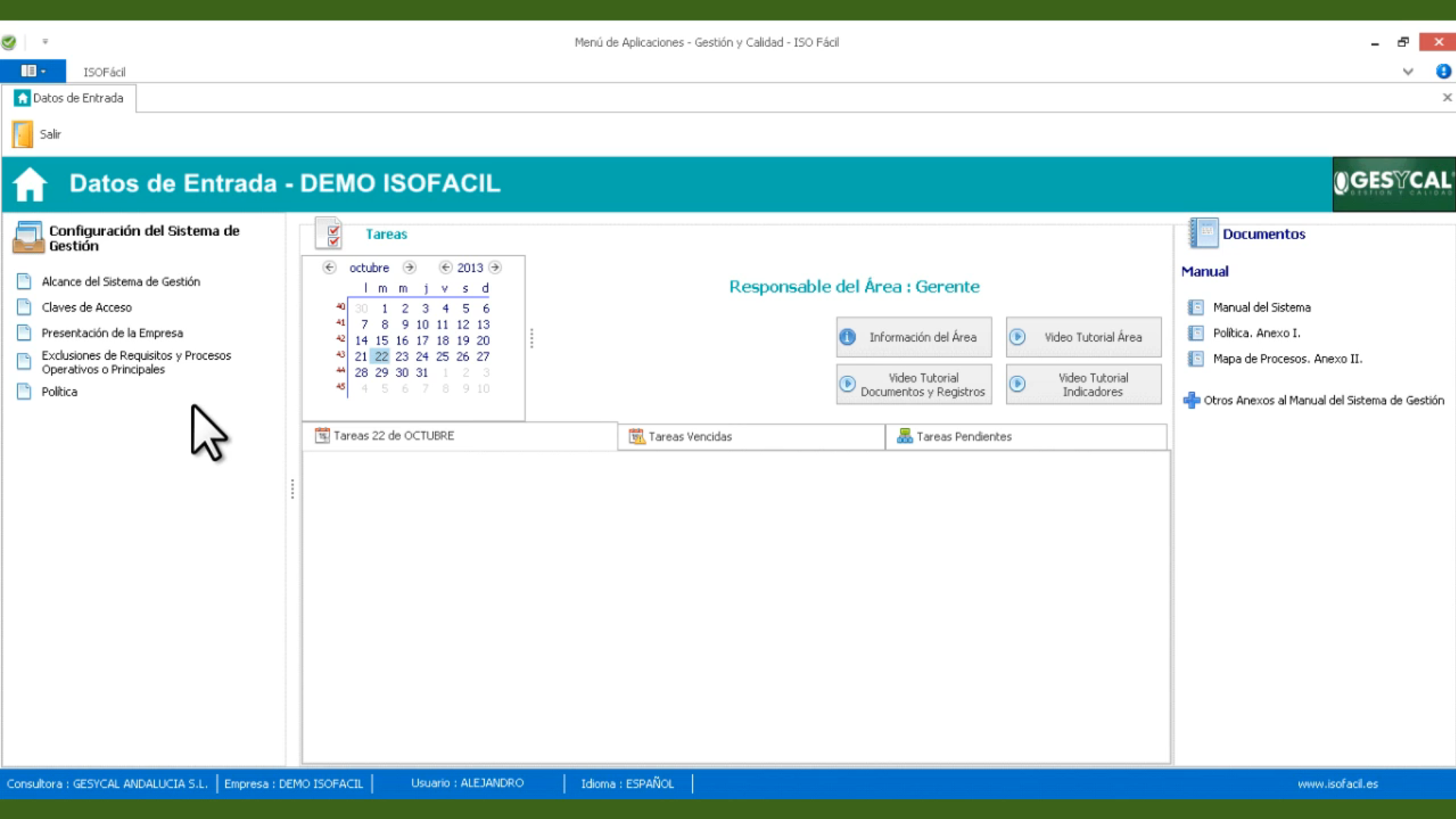Image resolution: width=1456 pixels, height=819 pixels.
Task: Click the icon on Tareas Pendientes tab
Action: [x=904, y=436]
